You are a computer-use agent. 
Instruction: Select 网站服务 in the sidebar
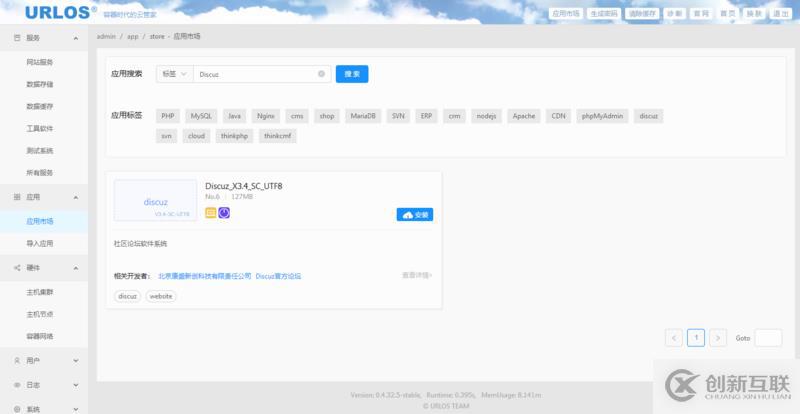point(40,62)
